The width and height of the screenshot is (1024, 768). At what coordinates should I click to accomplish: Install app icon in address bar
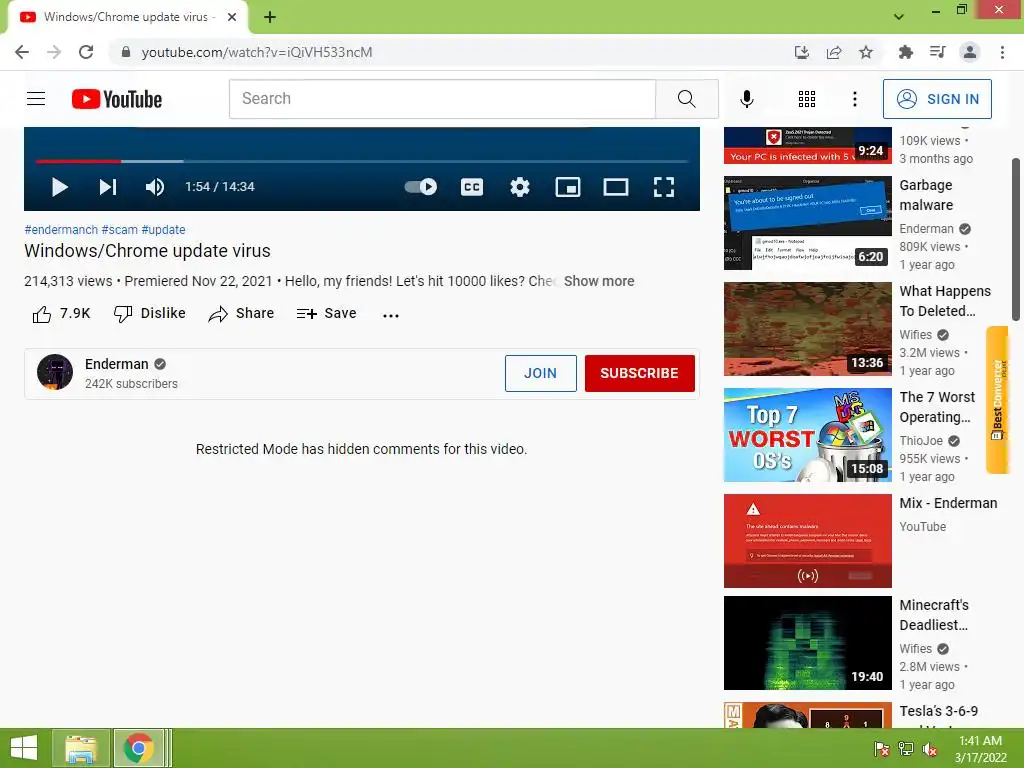pos(802,52)
